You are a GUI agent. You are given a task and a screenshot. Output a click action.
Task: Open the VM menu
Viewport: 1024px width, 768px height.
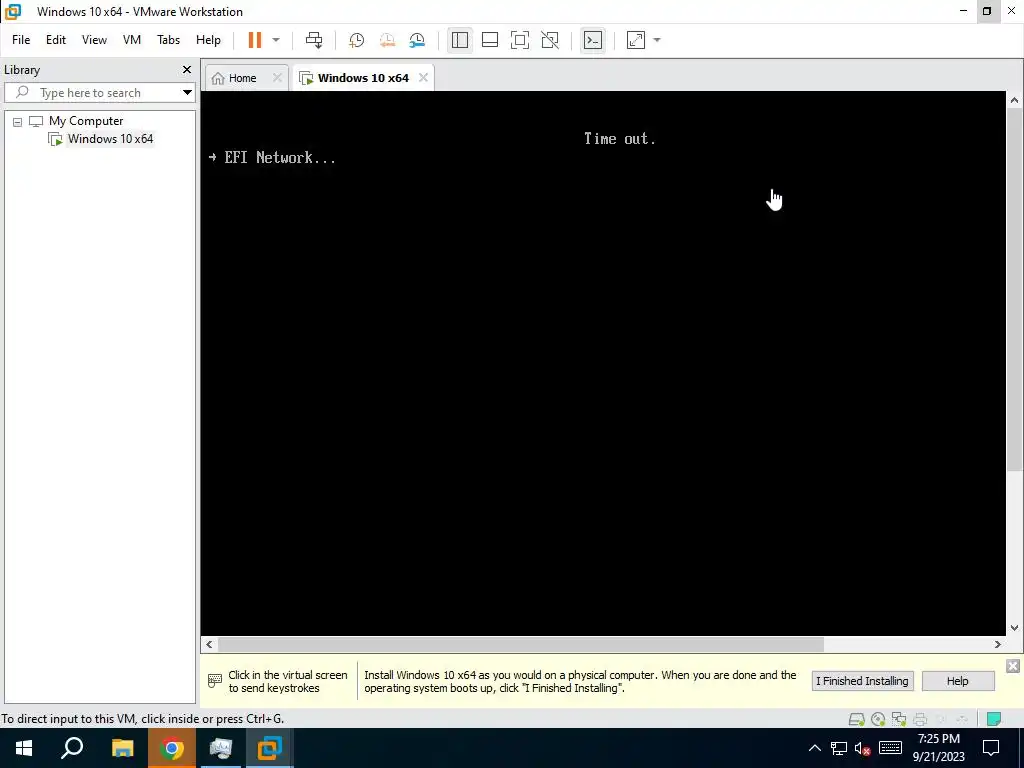coord(132,40)
